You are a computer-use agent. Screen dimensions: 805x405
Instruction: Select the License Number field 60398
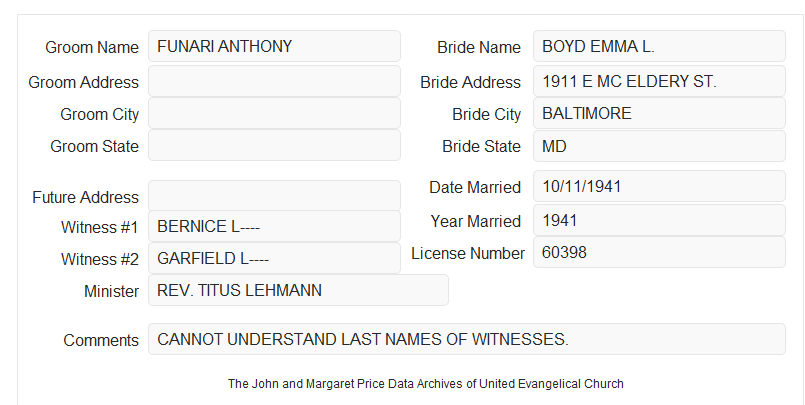pyautogui.click(x=659, y=252)
